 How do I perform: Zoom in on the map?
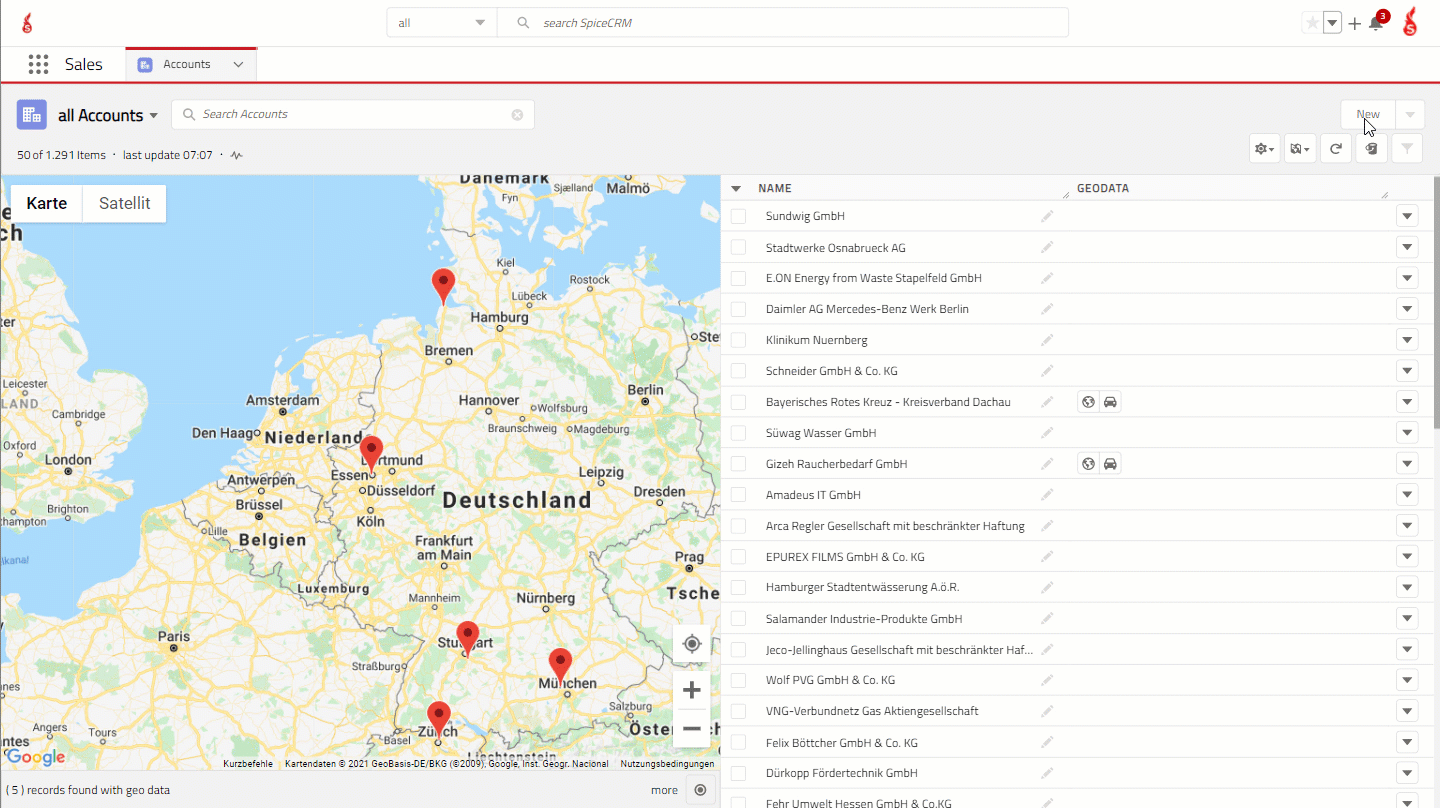[x=691, y=690]
